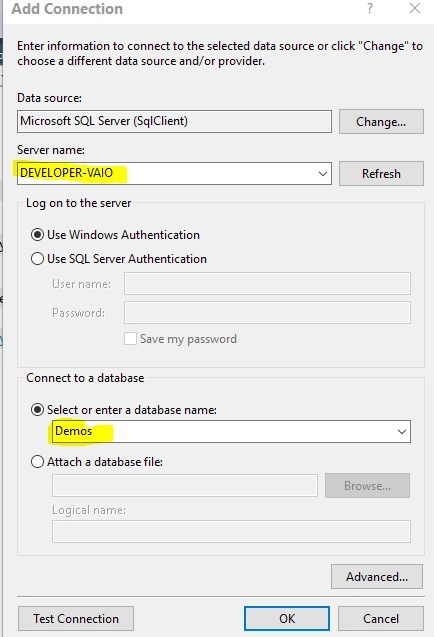The height and width of the screenshot is (637, 434).
Task: Refresh the server name list
Action: 381,173
